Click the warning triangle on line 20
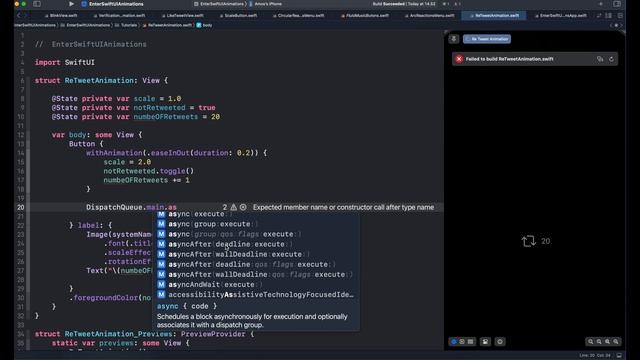The width and height of the screenshot is (640, 360). tap(233, 207)
